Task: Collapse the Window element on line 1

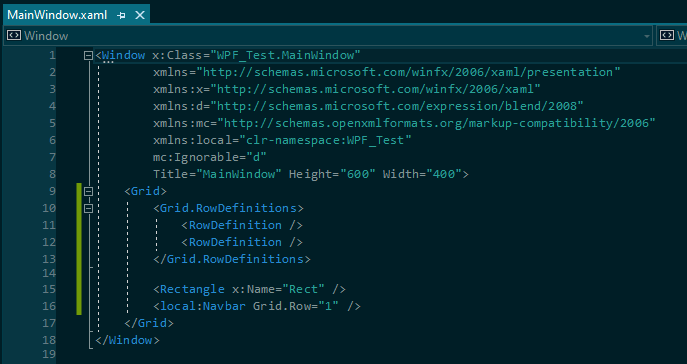Action: point(89,55)
